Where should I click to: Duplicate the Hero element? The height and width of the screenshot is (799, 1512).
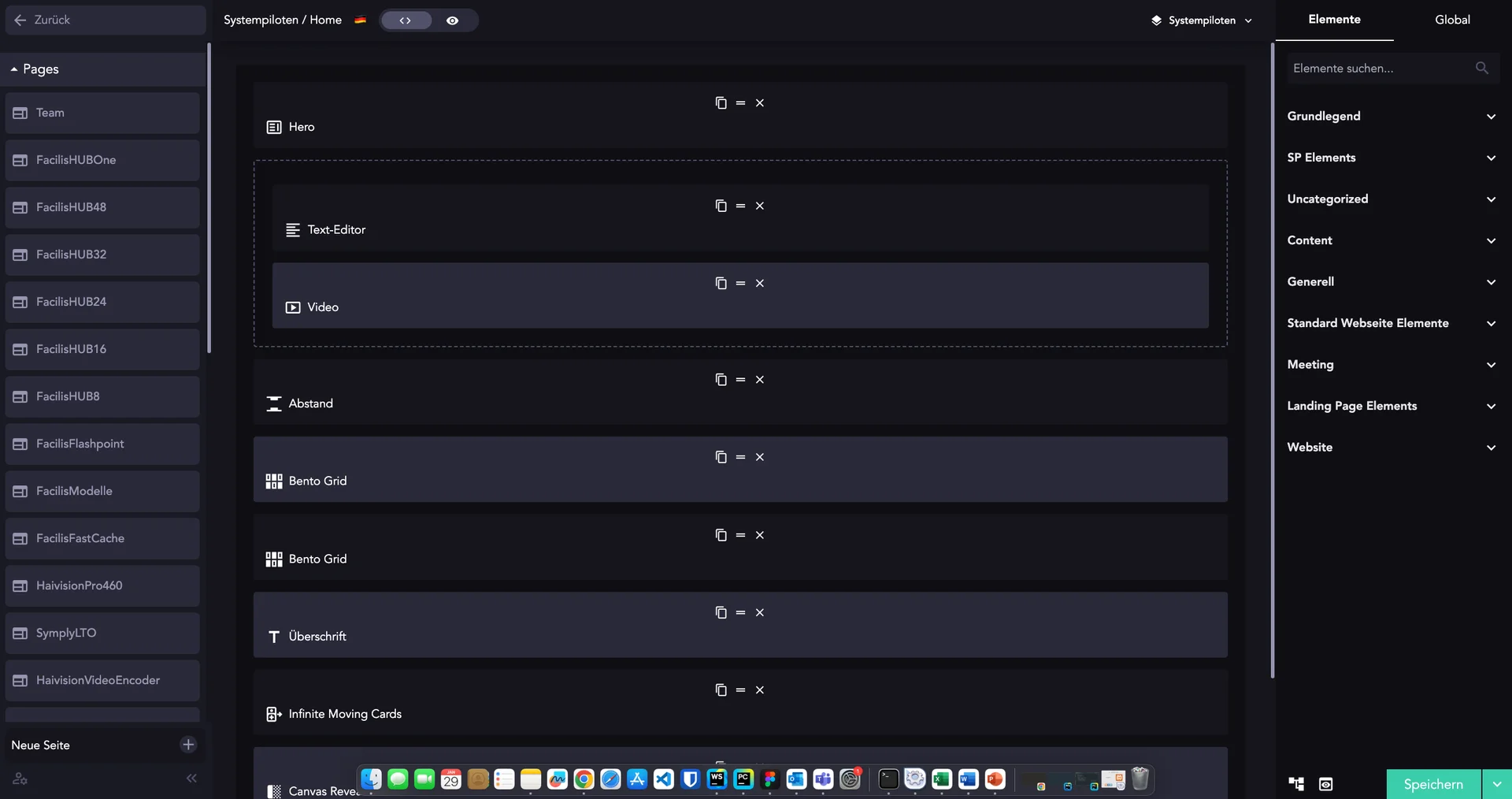(721, 102)
